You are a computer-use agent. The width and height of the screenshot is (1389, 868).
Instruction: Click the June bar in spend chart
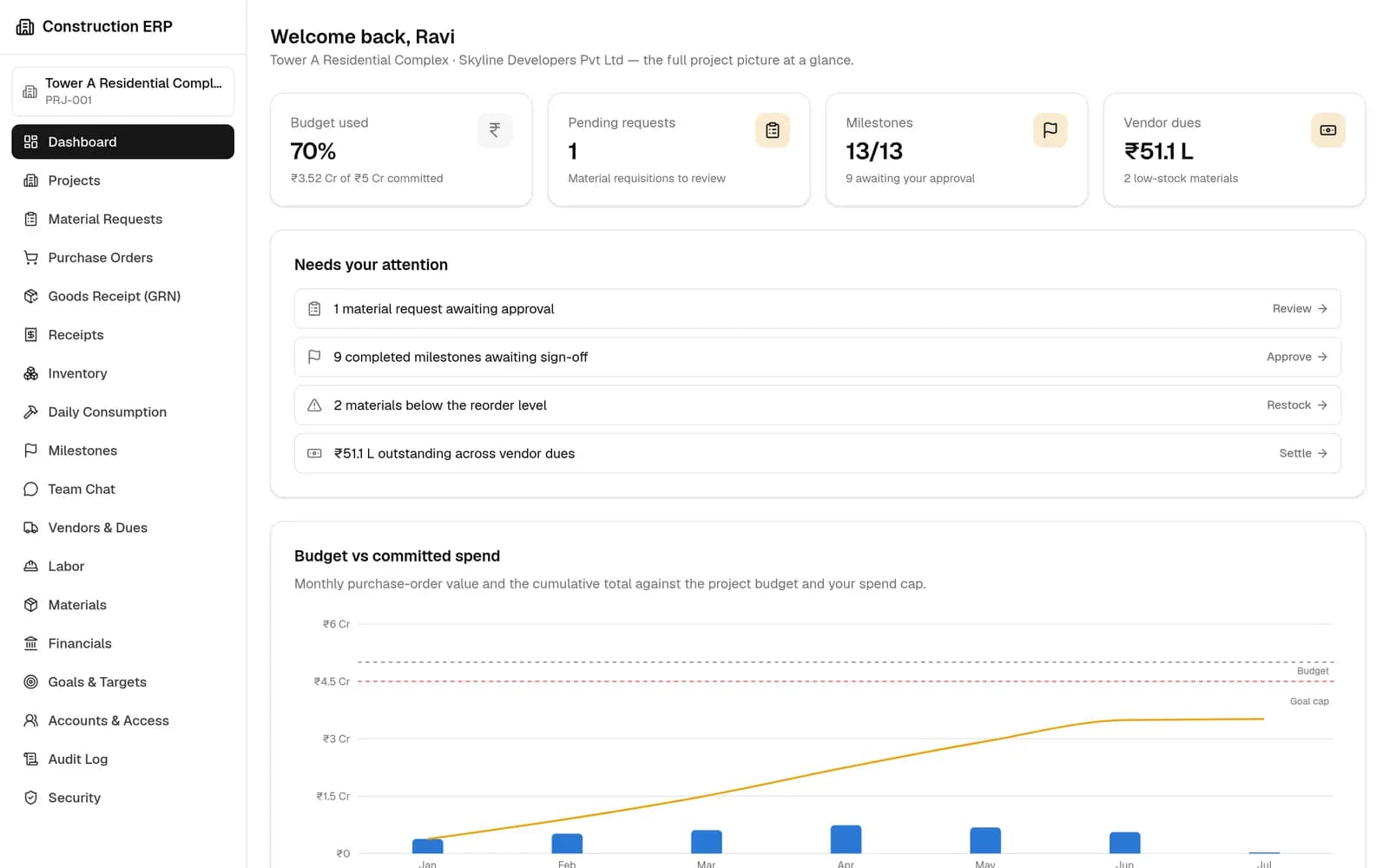(x=1125, y=843)
